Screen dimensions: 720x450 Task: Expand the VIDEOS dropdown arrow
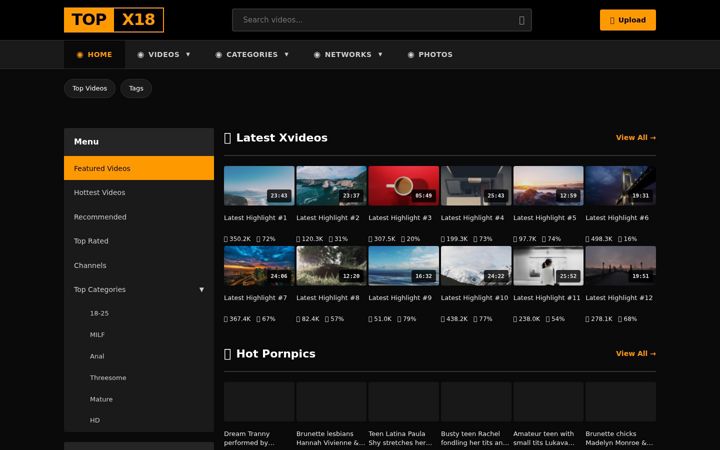188,54
